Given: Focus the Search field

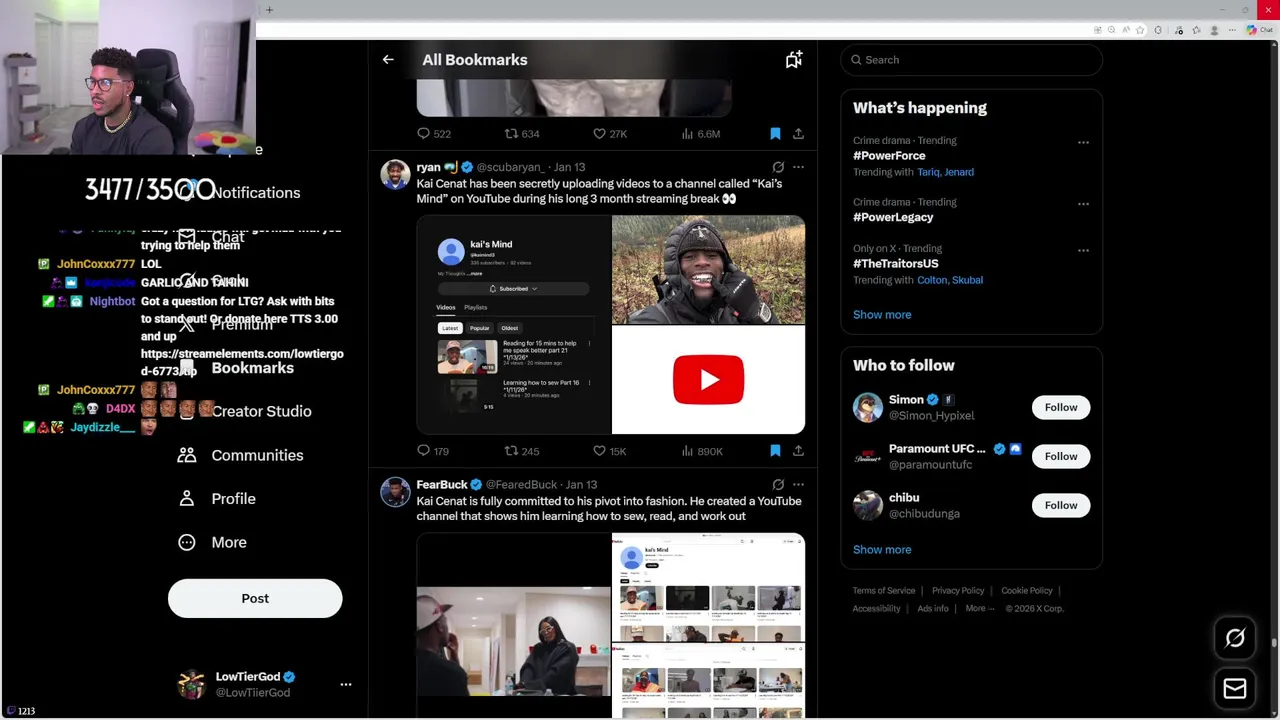Looking at the screenshot, I should pos(971,60).
